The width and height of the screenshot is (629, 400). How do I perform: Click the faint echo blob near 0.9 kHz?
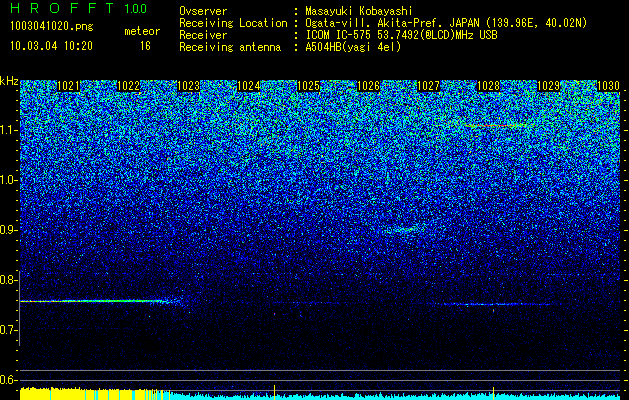tap(403, 229)
